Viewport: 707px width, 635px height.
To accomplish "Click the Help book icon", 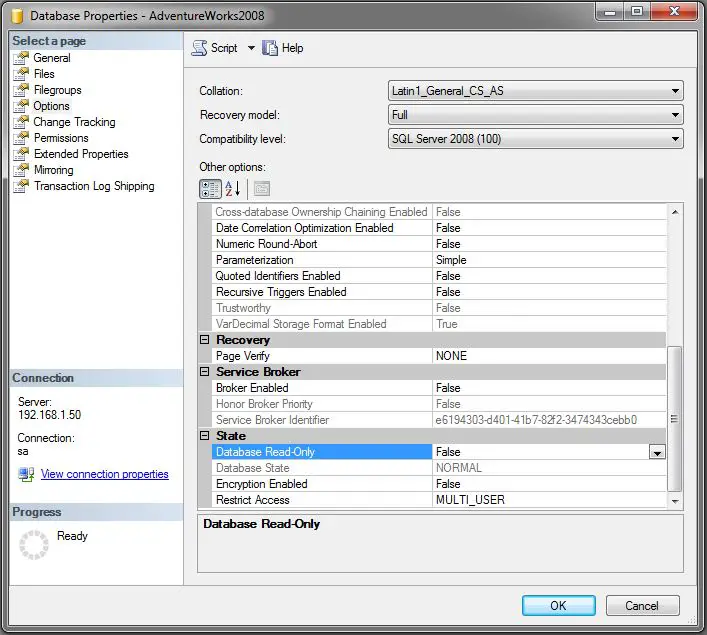I will 270,48.
